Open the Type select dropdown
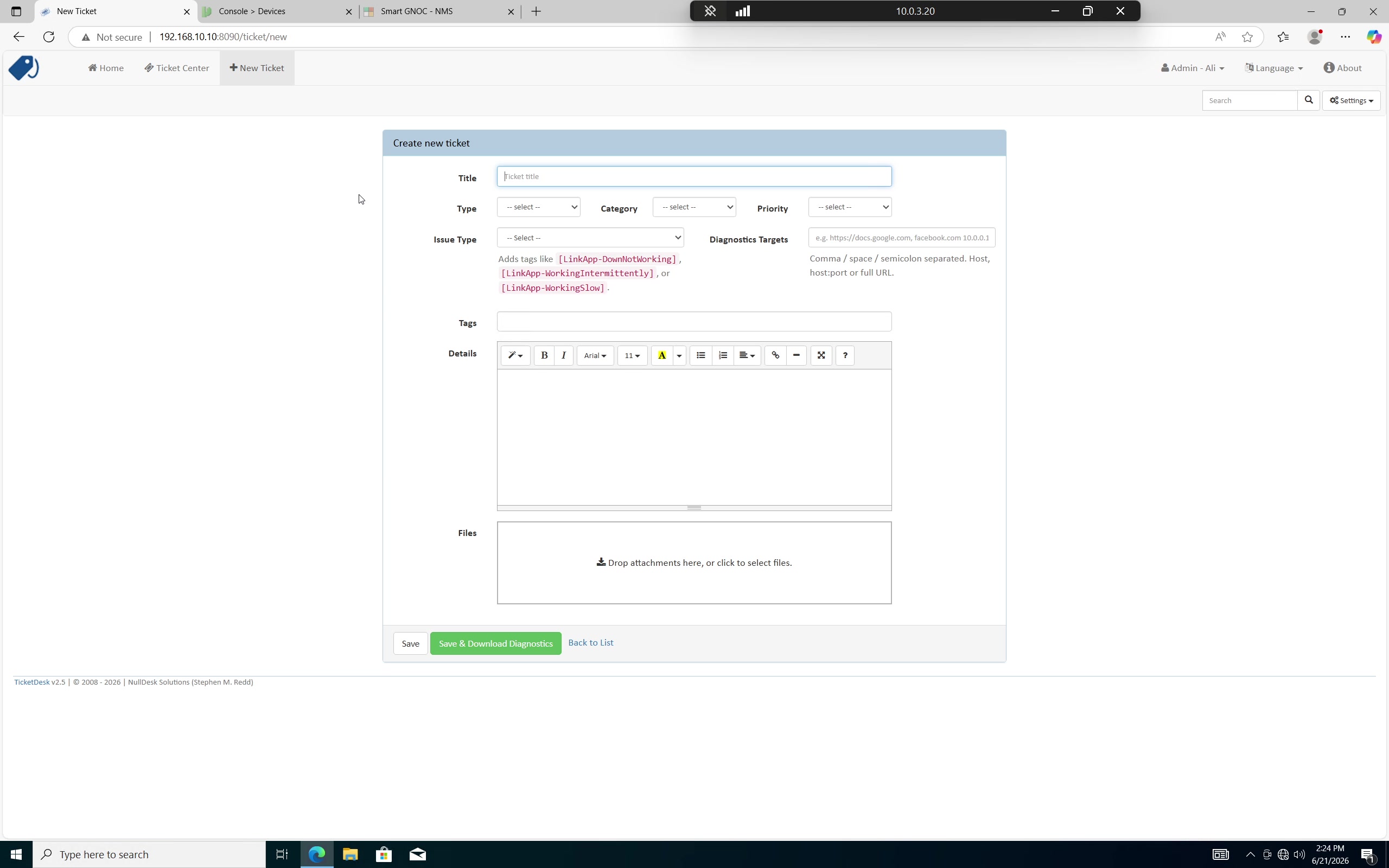This screenshot has height=868, width=1389. tap(538, 207)
